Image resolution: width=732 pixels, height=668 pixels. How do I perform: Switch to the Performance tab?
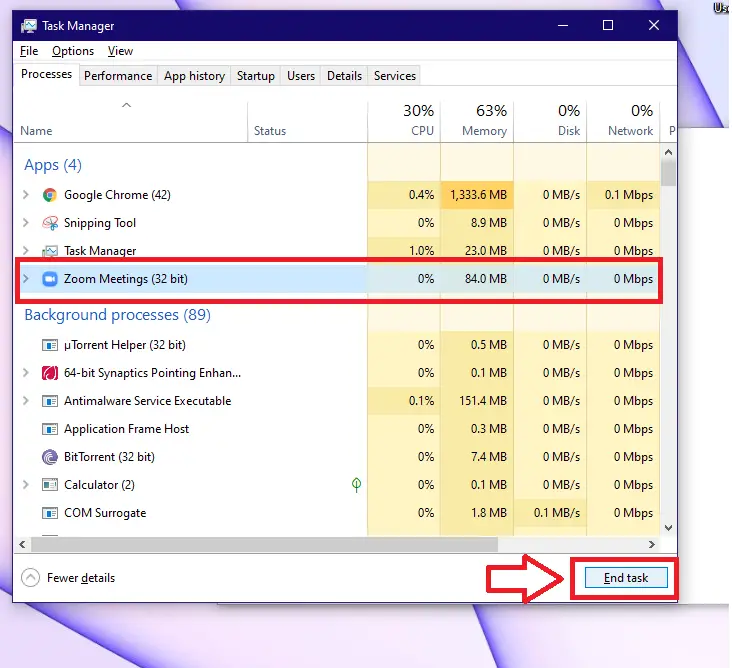tap(118, 76)
